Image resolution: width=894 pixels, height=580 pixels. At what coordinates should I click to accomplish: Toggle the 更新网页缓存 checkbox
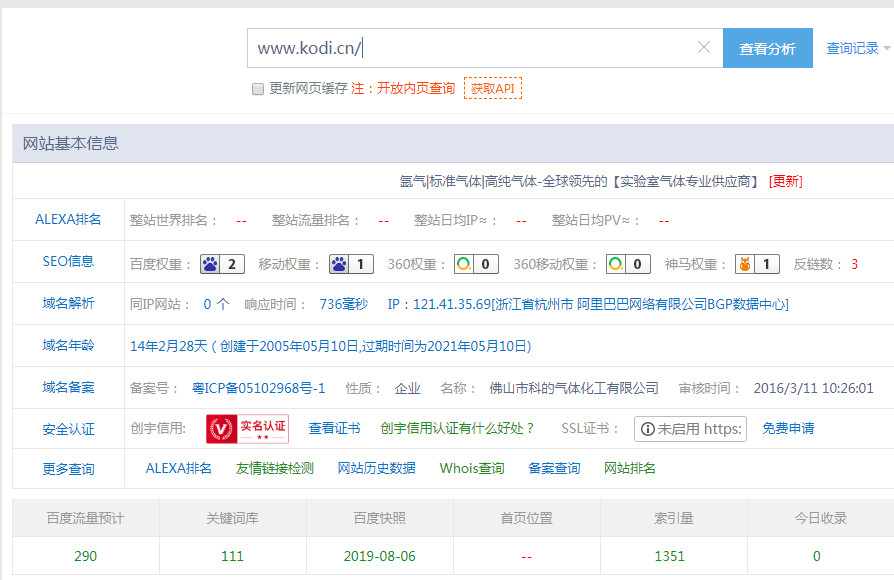pos(258,89)
